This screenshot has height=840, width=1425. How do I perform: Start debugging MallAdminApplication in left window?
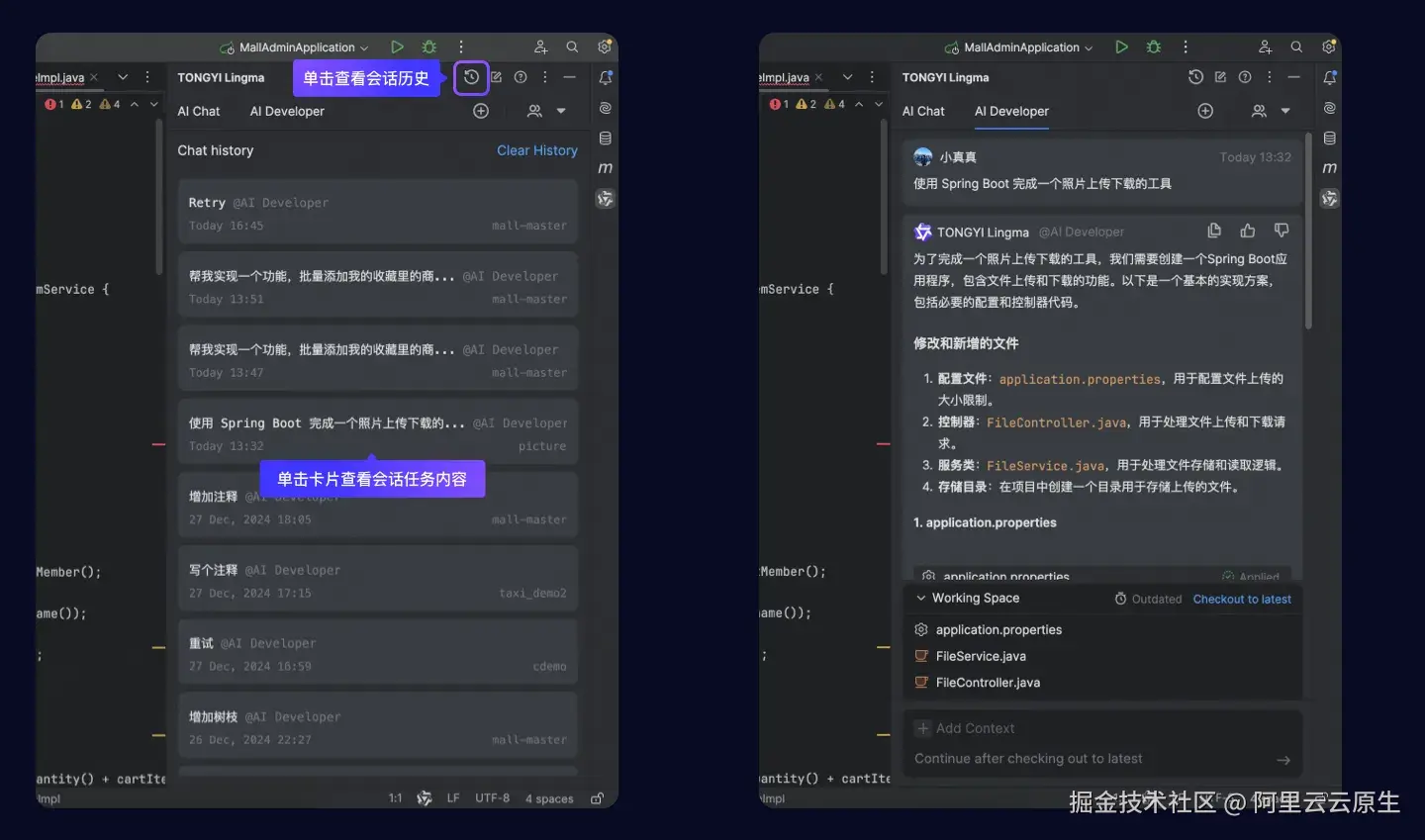[x=428, y=47]
